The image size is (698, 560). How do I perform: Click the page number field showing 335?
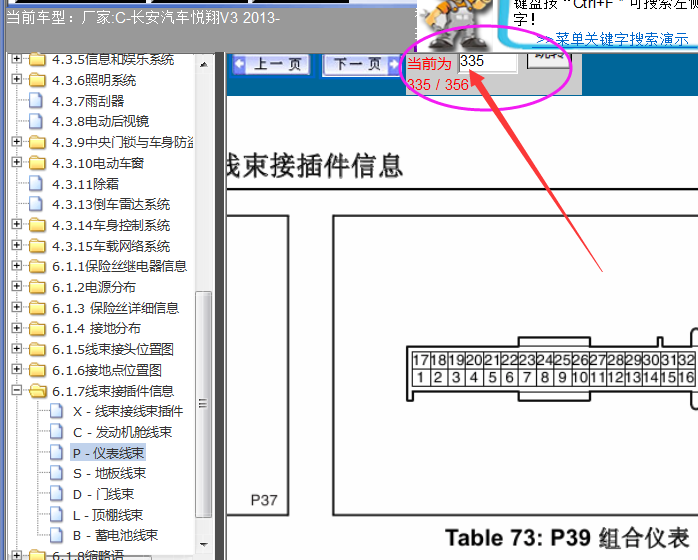[x=488, y=62]
